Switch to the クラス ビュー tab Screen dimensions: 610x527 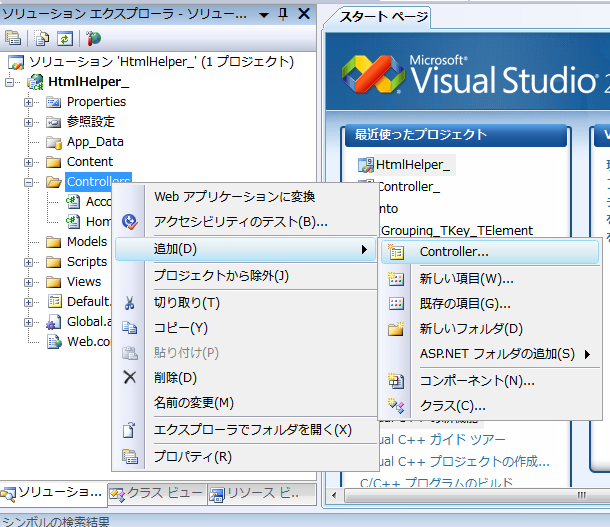pos(157,494)
